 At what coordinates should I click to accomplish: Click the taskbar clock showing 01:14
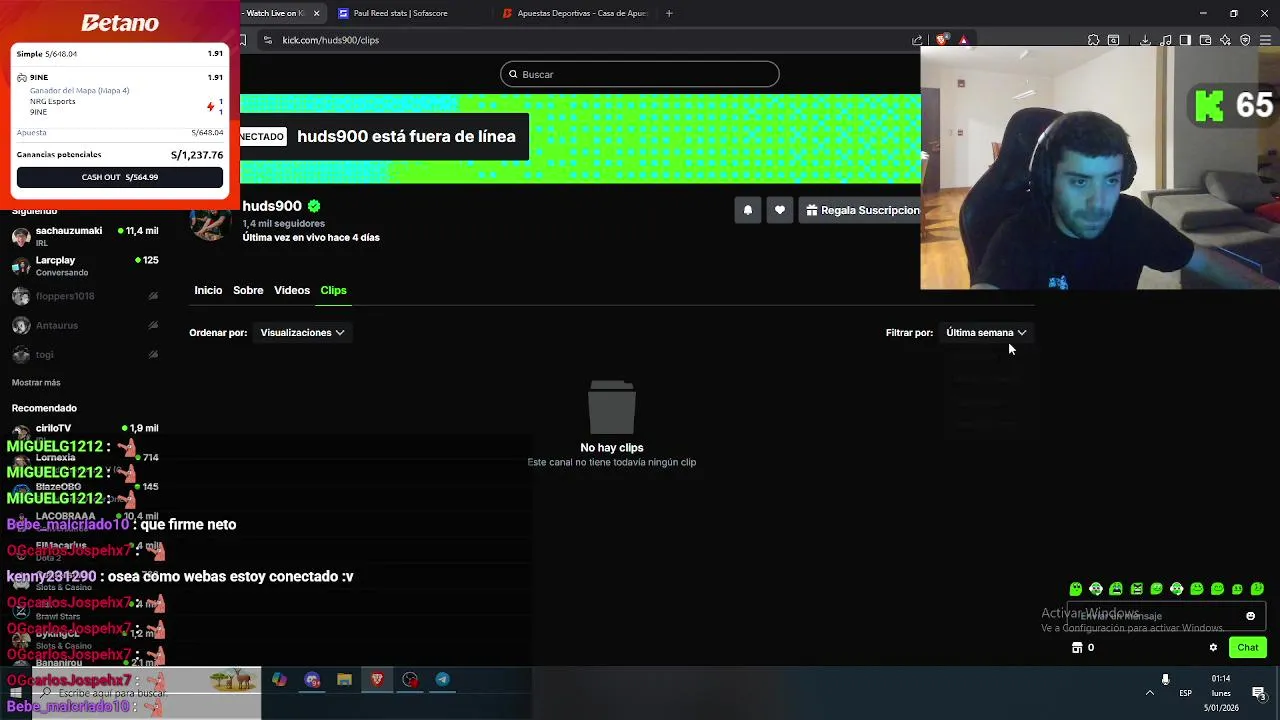tap(1221, 693)
